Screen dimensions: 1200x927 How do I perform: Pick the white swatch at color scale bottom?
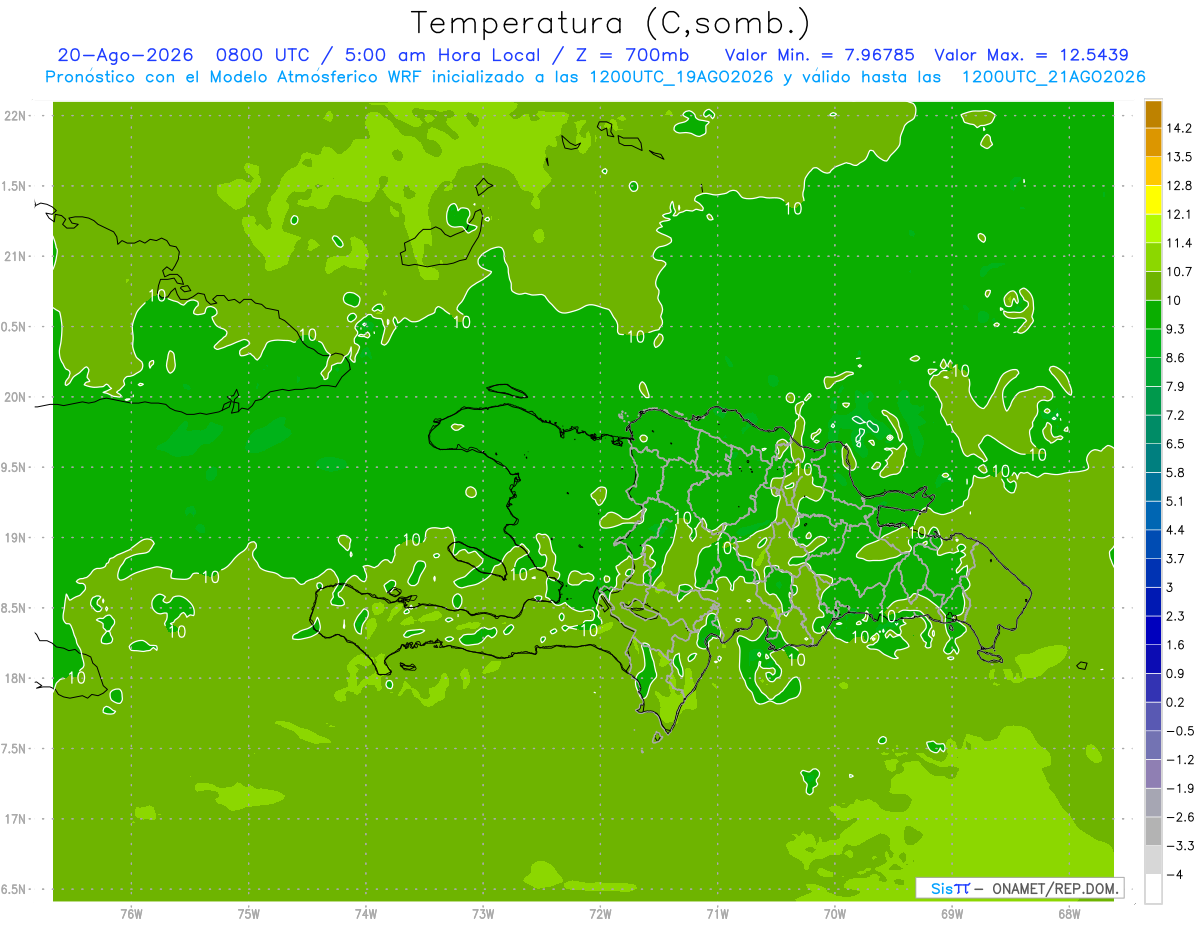(x=1153, y=889)
